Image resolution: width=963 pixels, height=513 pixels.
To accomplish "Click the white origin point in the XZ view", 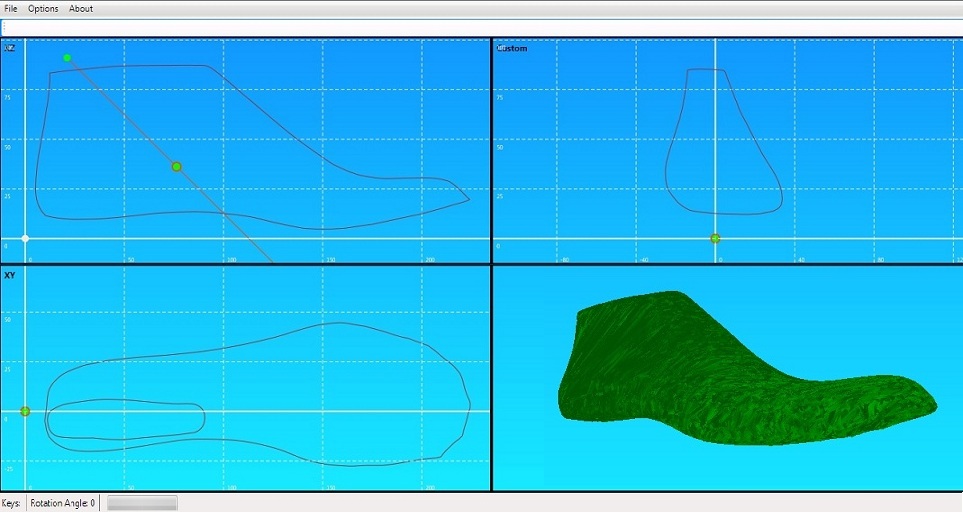I will [25, 238].
